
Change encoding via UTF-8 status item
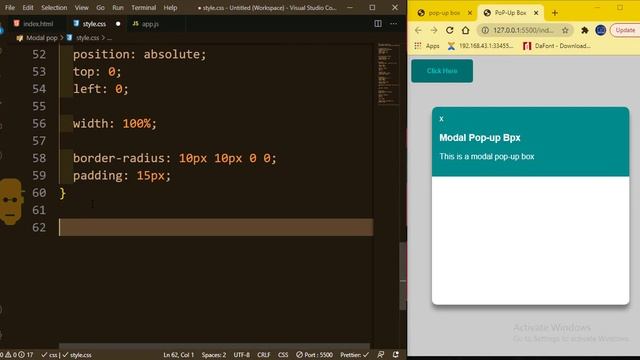tap(242, 355)
